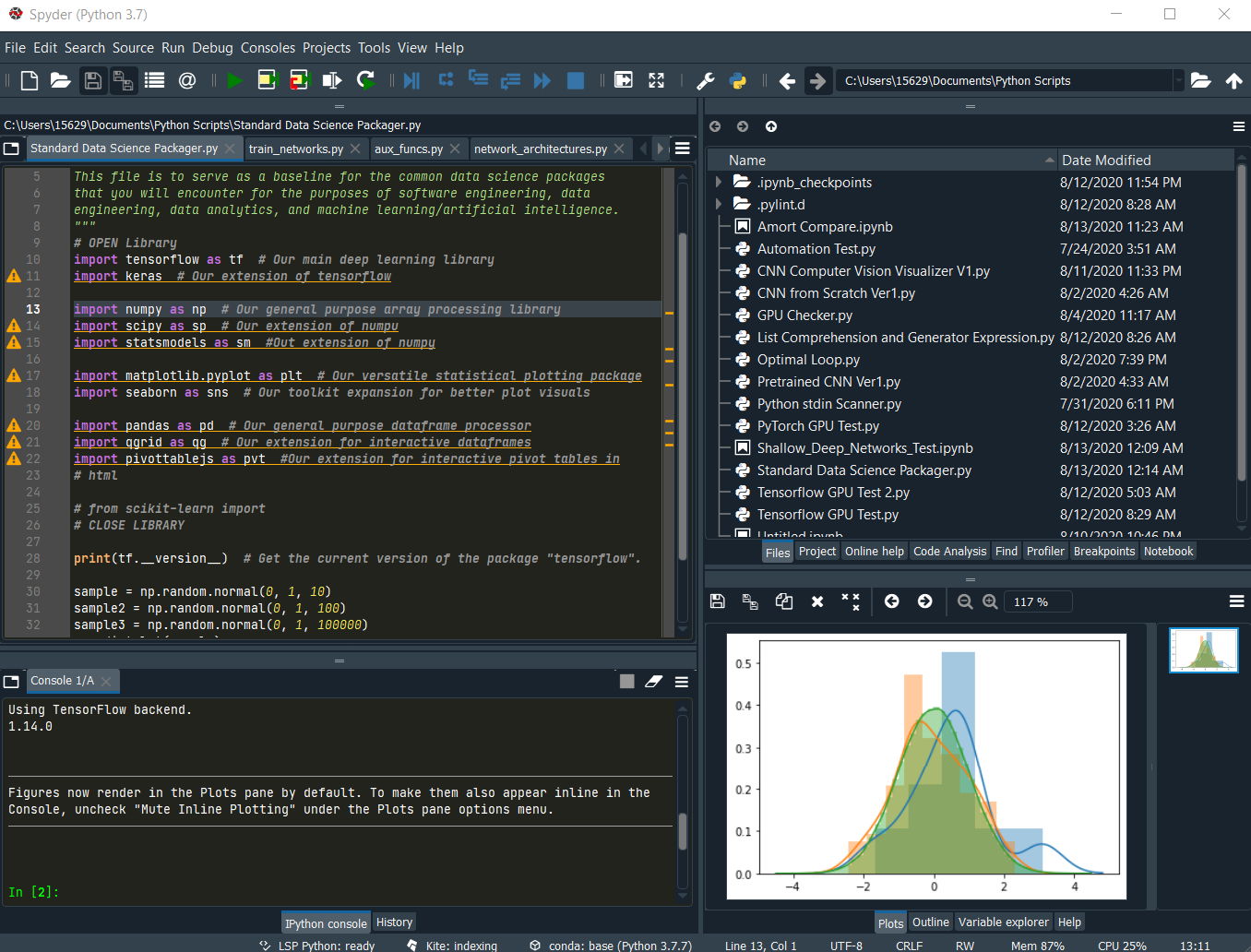Save the current plot as image
Image resolution: width=1251 pixels, height=952 pixels.
717,601
